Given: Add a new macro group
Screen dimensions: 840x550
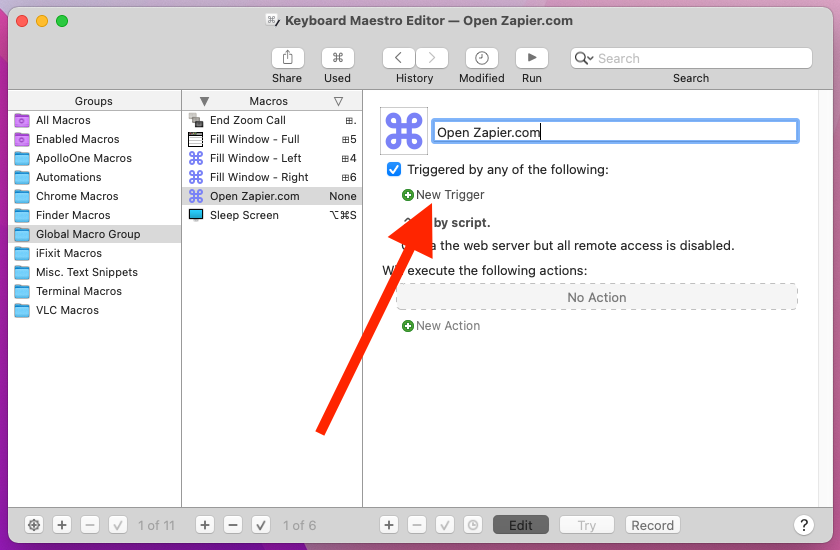Looking at the screenshot, I should 62,525.
